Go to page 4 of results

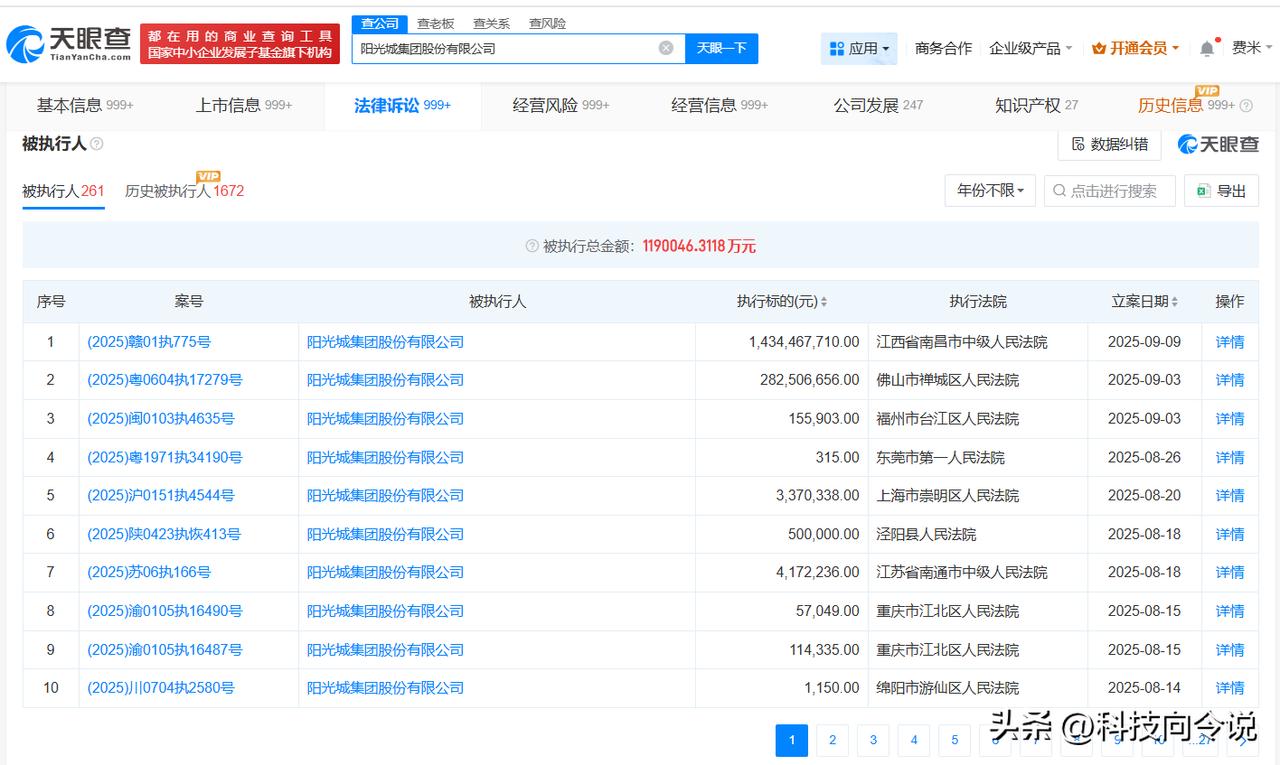pos(914,740)
